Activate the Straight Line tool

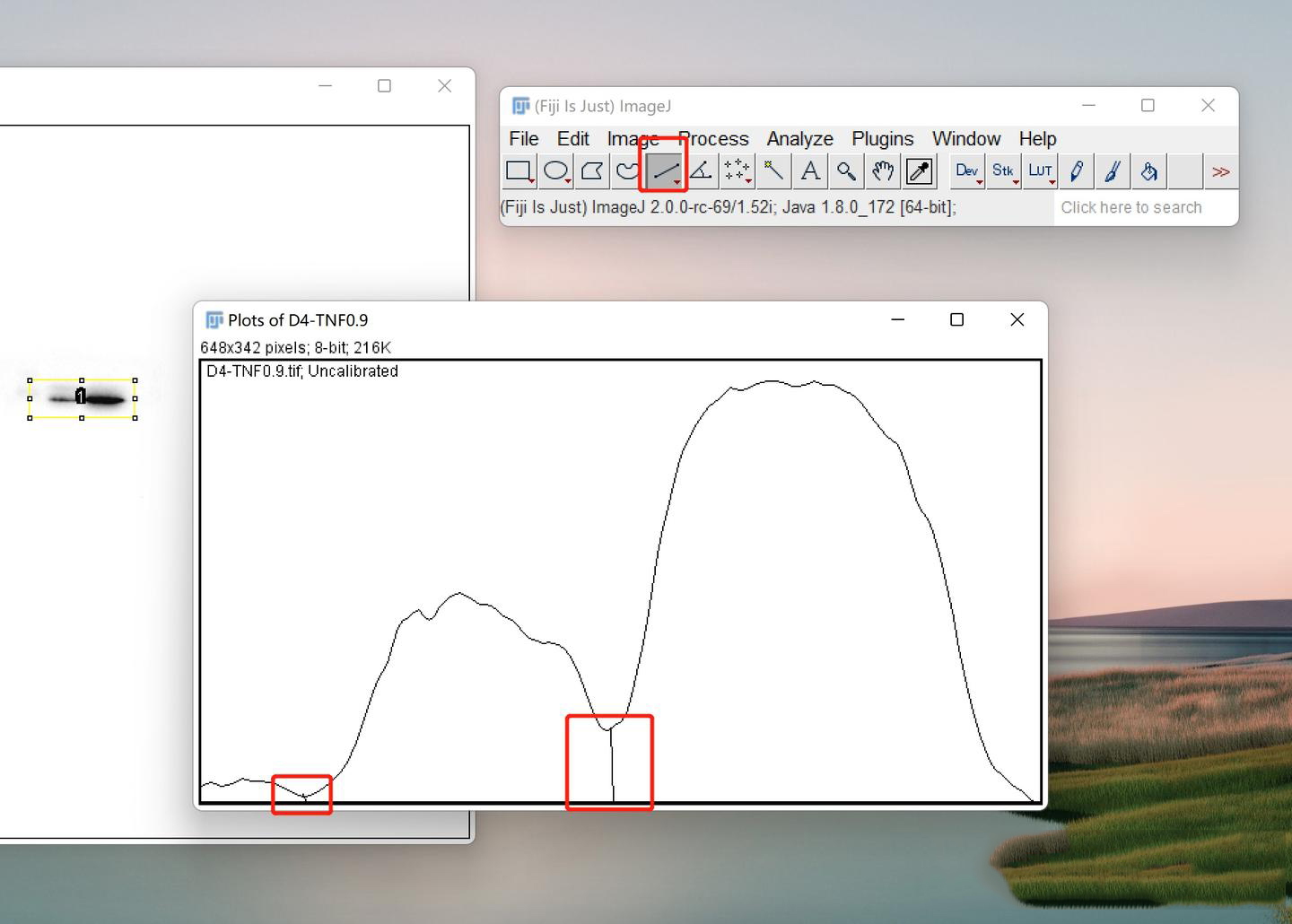pyautogui.click(x=664, y=171)
